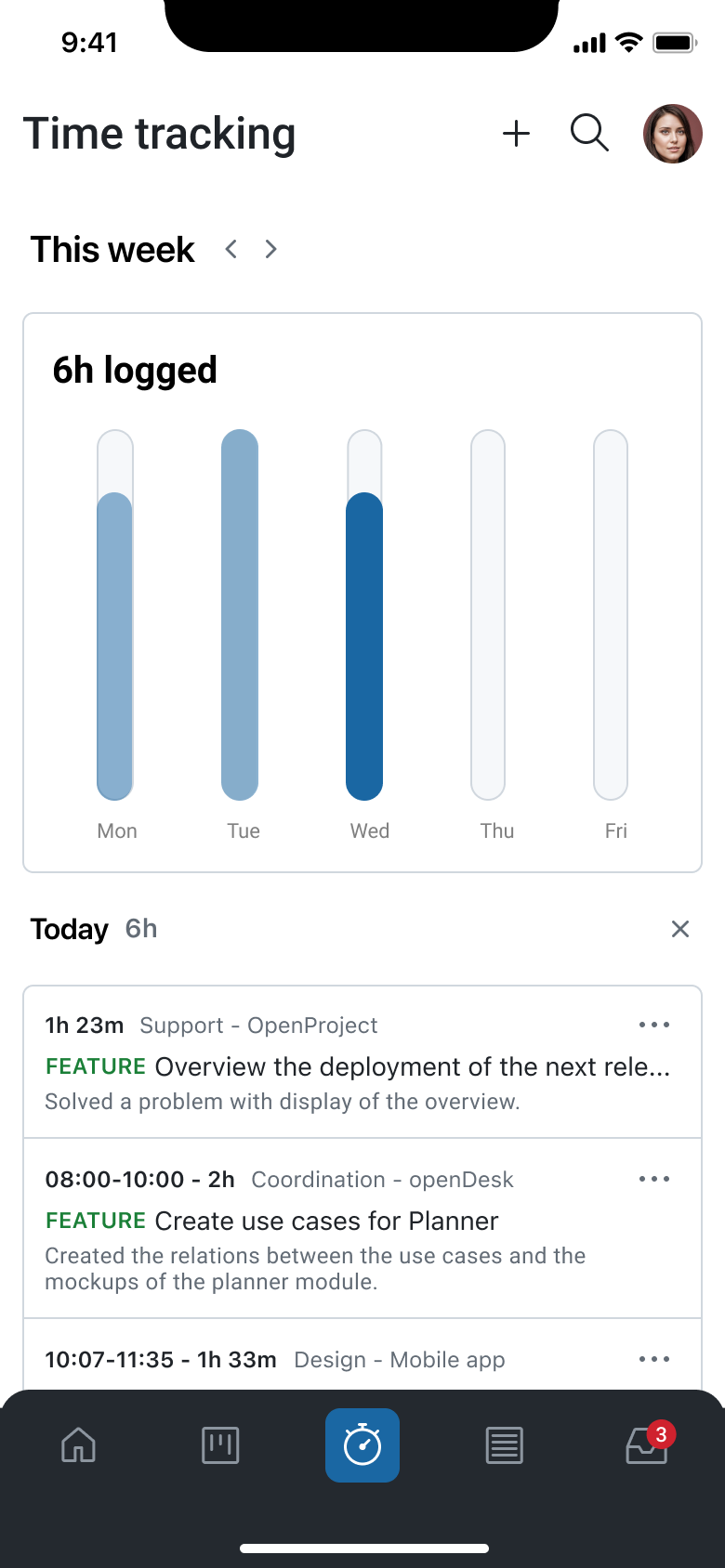Tap the stopwatch time tracking icon

tap(362, 1445)
